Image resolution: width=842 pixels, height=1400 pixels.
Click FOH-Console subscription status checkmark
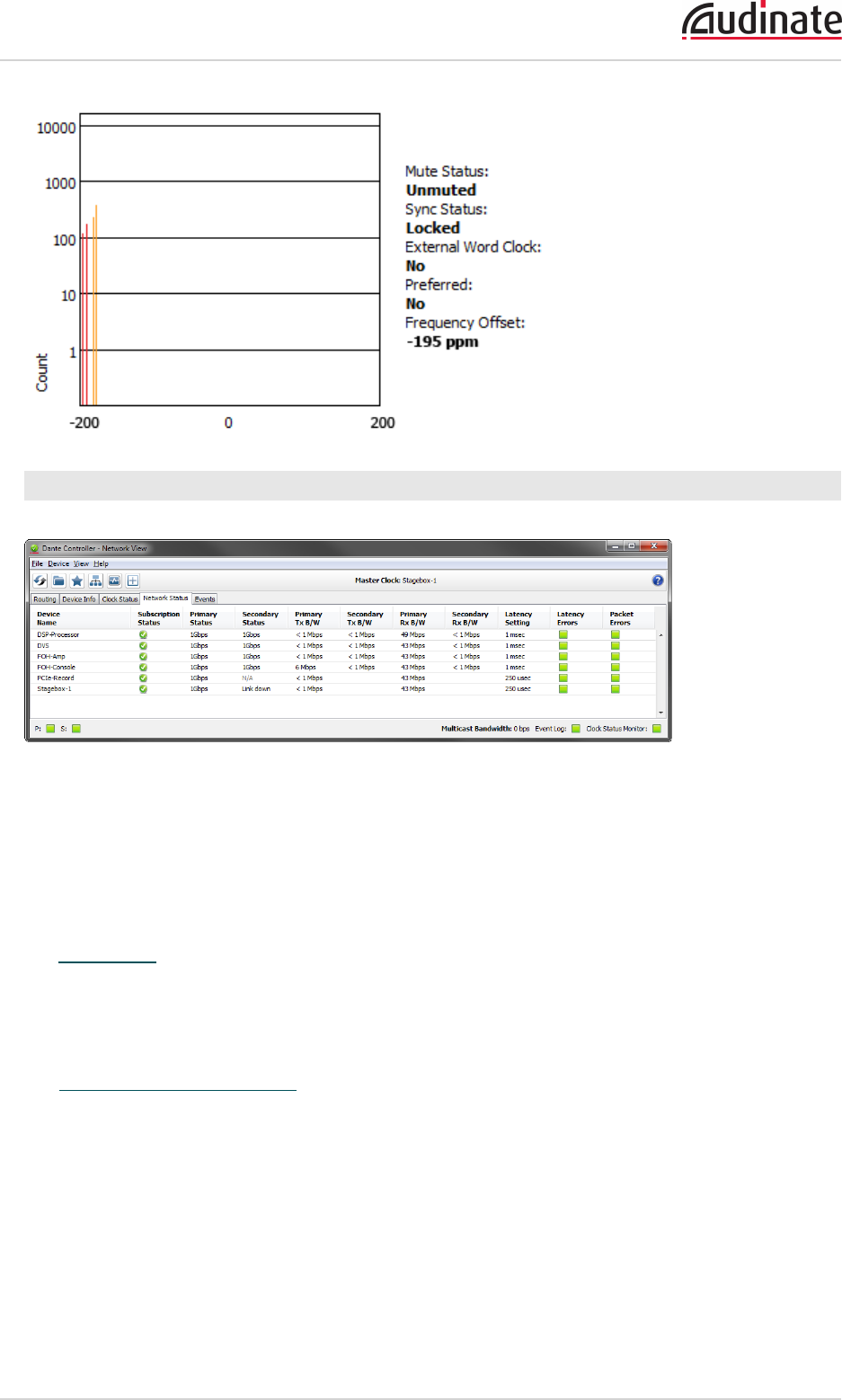point(143,667)
